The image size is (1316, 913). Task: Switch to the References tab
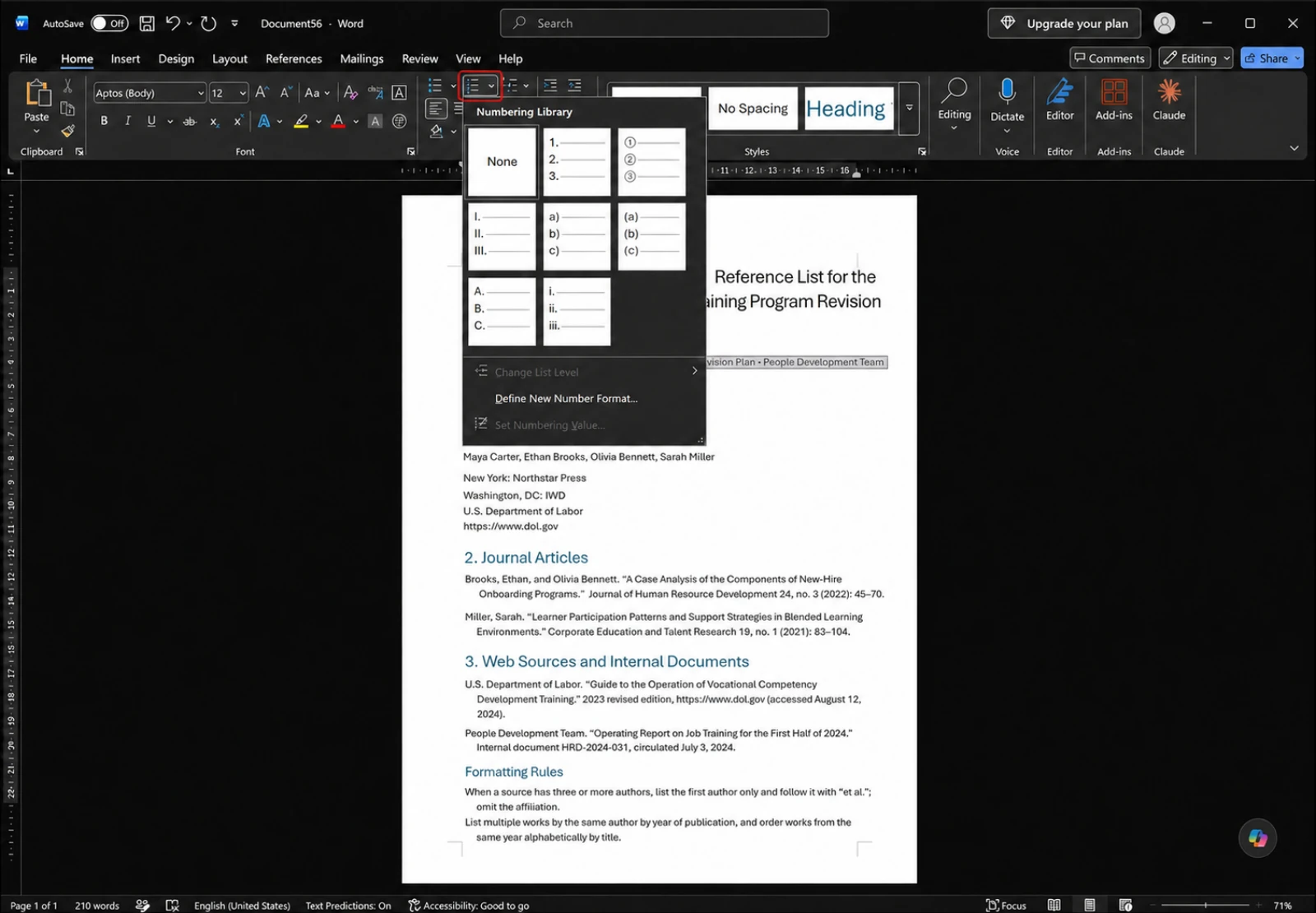(x=294, y=58)
